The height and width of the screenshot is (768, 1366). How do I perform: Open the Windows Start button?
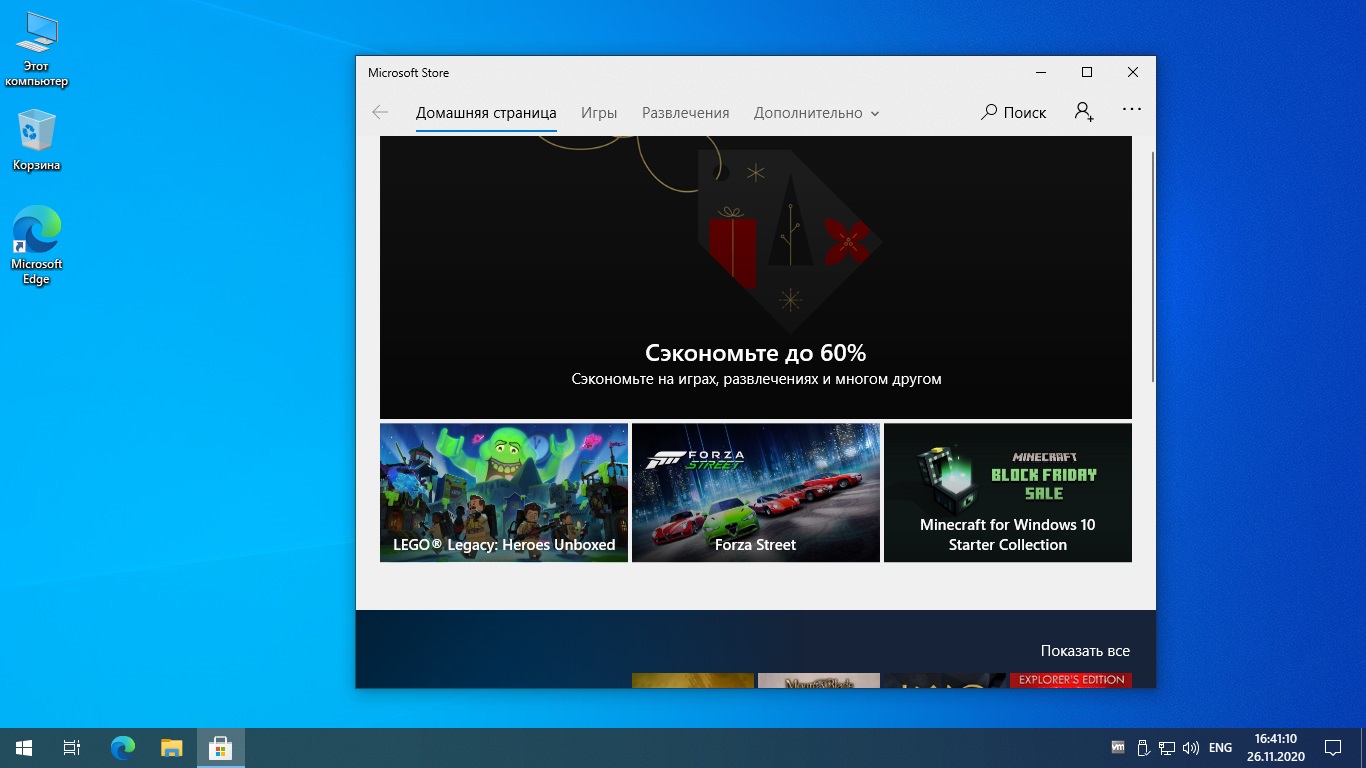click(24, 747)
